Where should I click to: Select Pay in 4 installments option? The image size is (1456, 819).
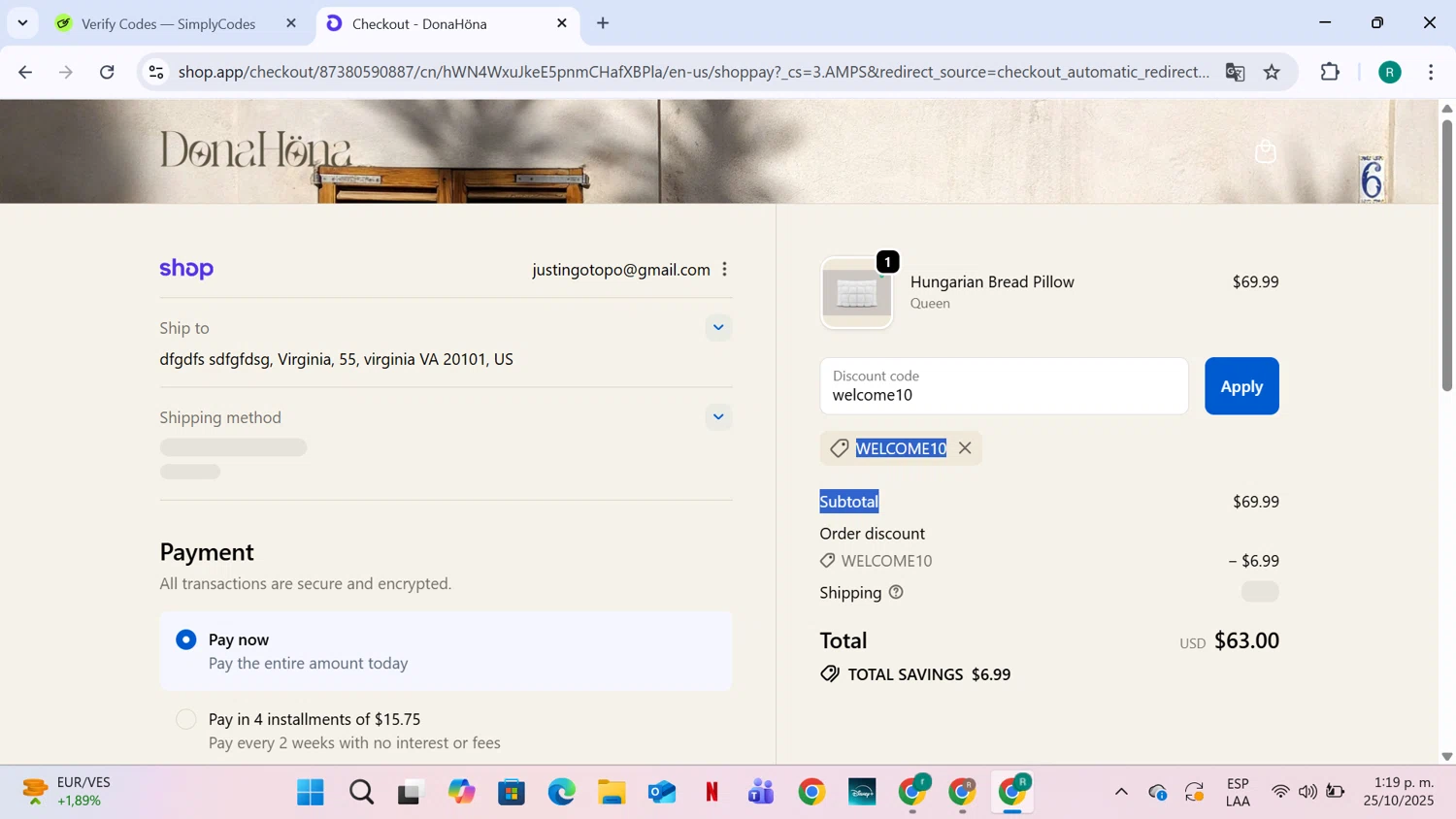point(186,719)
